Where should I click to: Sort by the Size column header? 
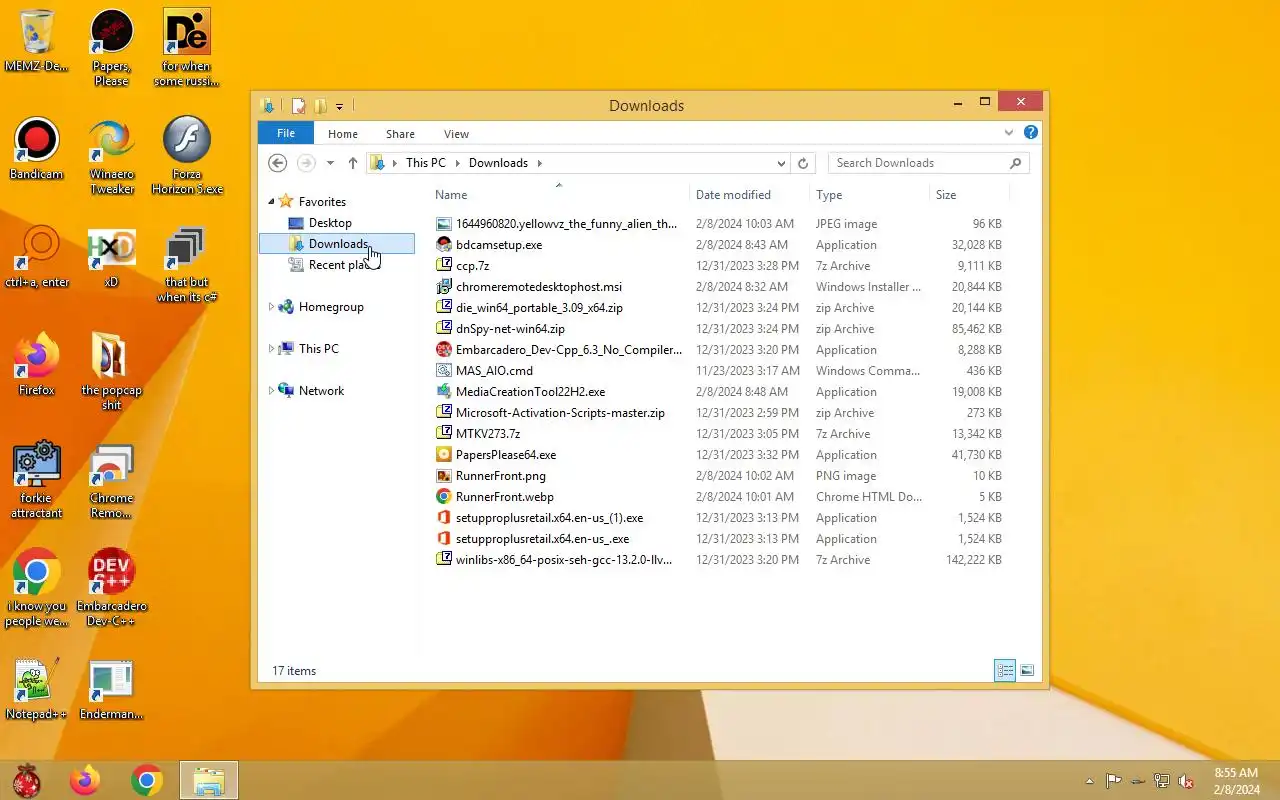point(970,195)
